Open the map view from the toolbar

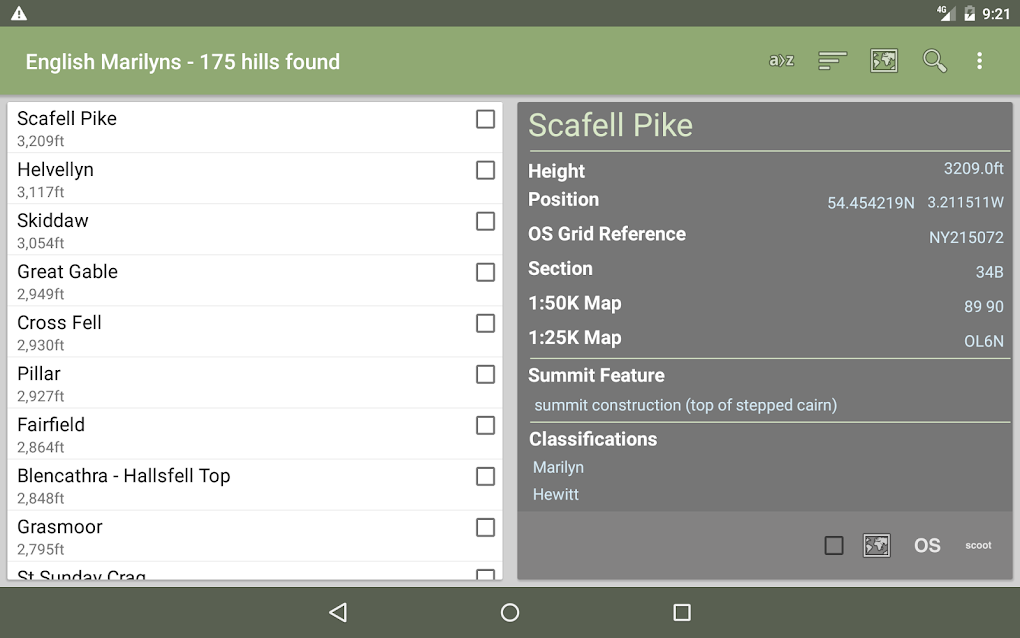point(884,61)
